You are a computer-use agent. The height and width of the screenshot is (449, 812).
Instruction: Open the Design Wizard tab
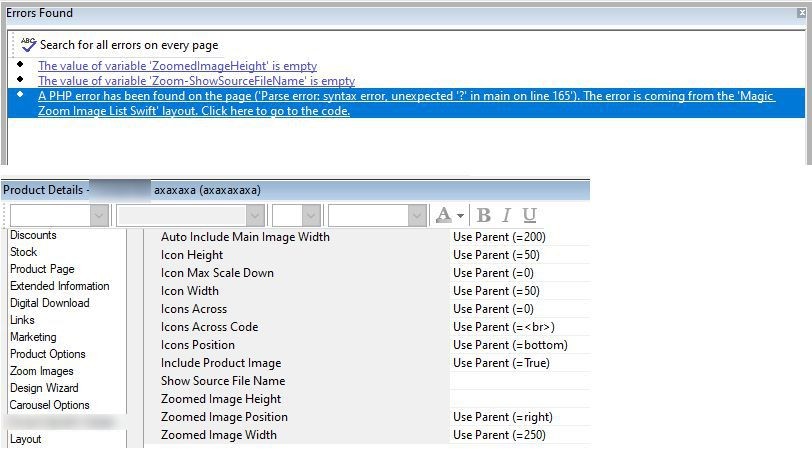tap(44, 388)
